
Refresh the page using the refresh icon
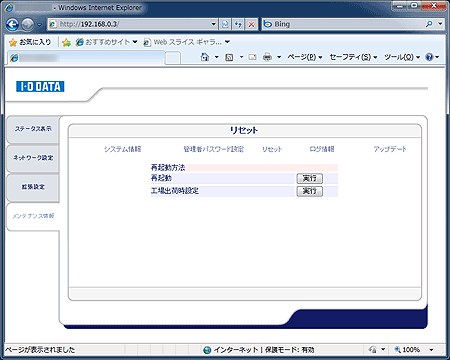[238, 24]
